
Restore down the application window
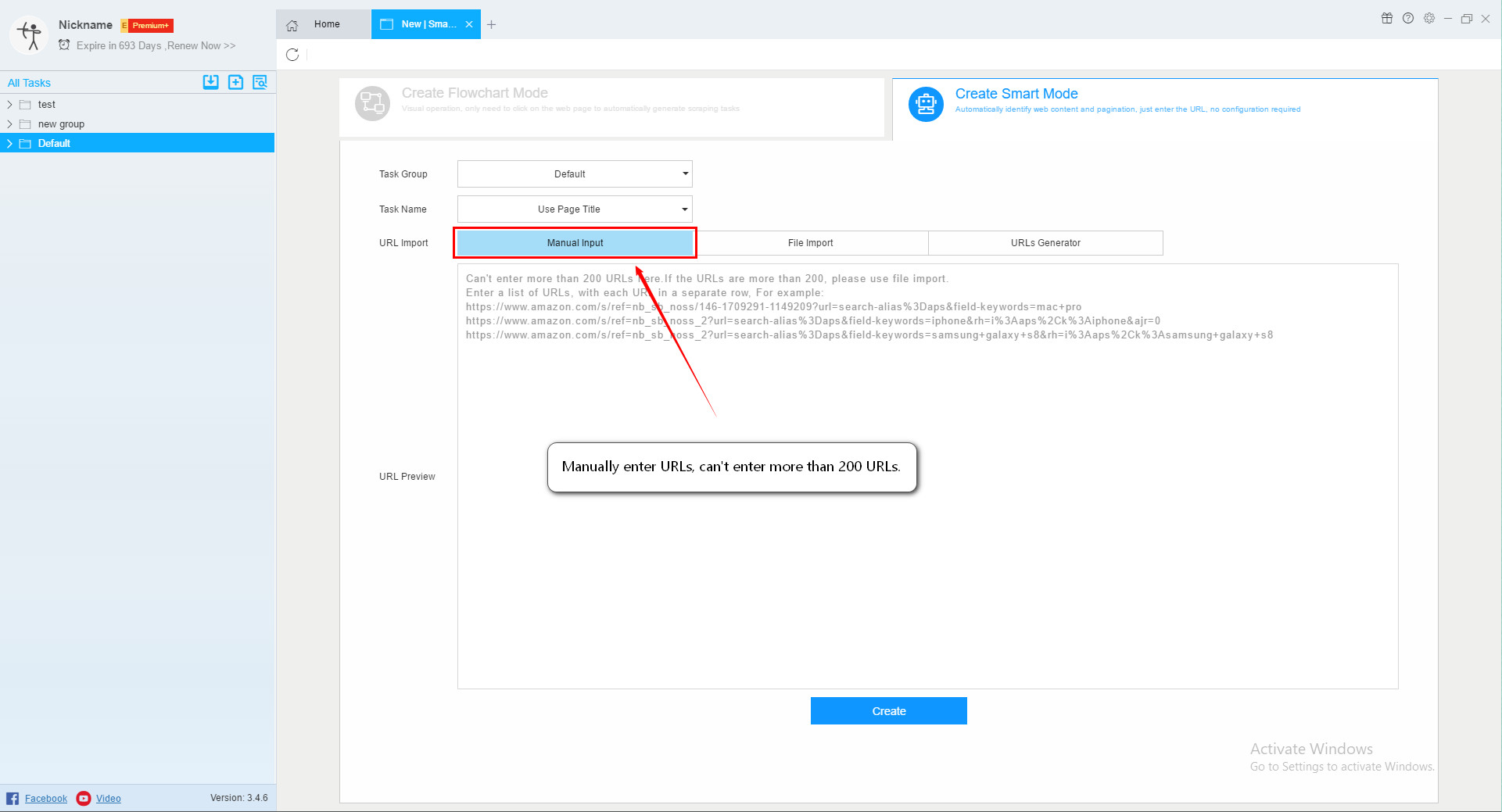1467,18
